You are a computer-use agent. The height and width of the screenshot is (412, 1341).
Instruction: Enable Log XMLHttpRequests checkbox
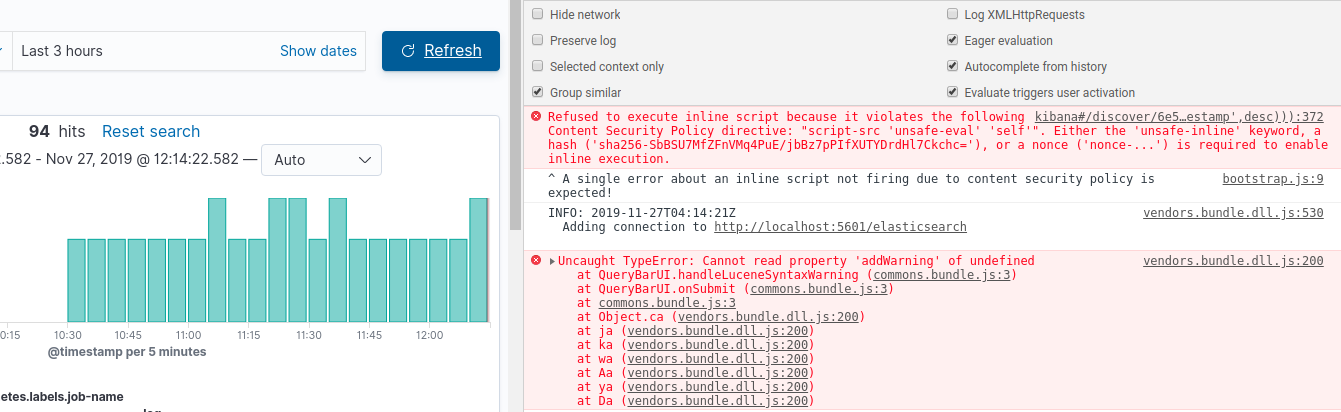click(953, 15)
